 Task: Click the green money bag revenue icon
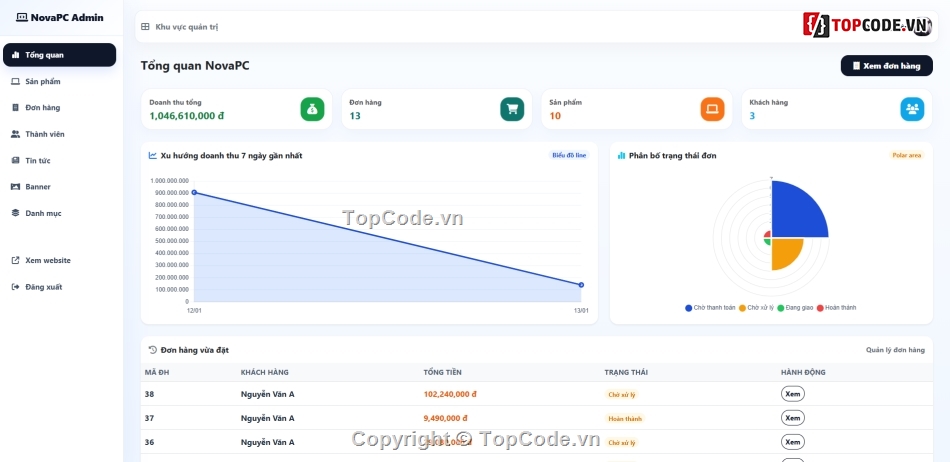312,109
